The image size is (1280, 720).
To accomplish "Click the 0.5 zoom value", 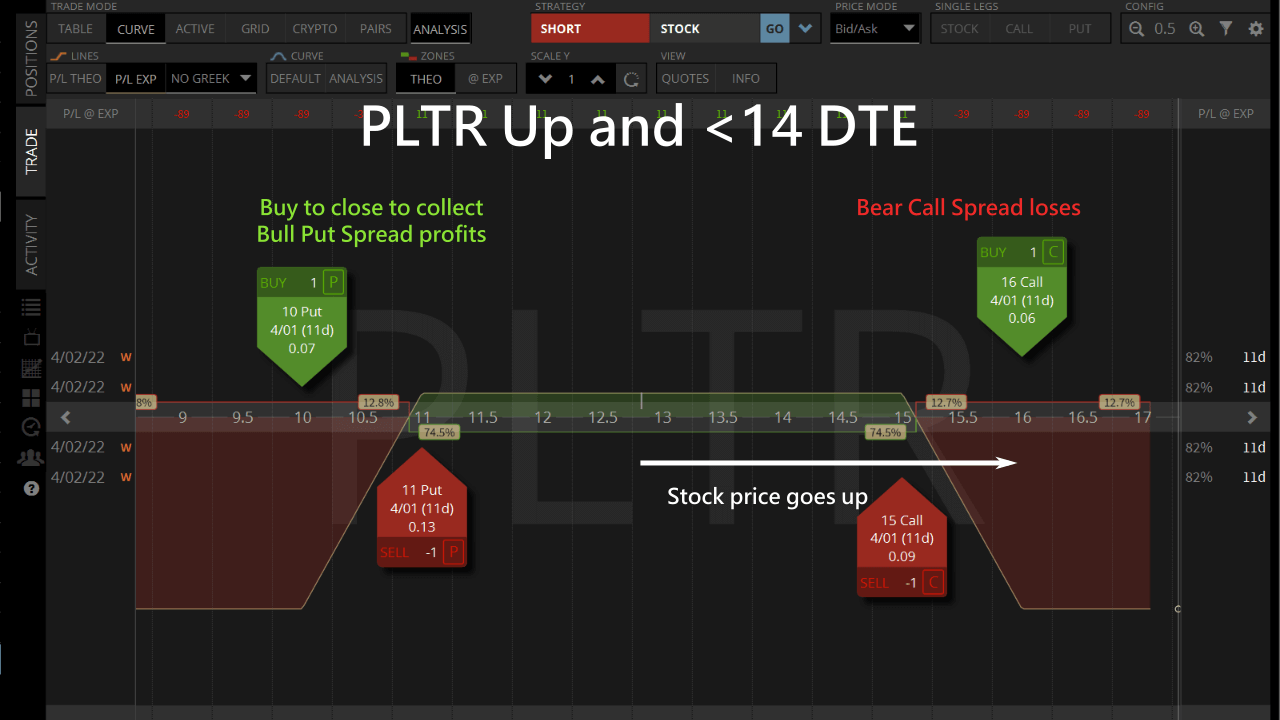I will pyautogui.click(x=1165, y=29).
